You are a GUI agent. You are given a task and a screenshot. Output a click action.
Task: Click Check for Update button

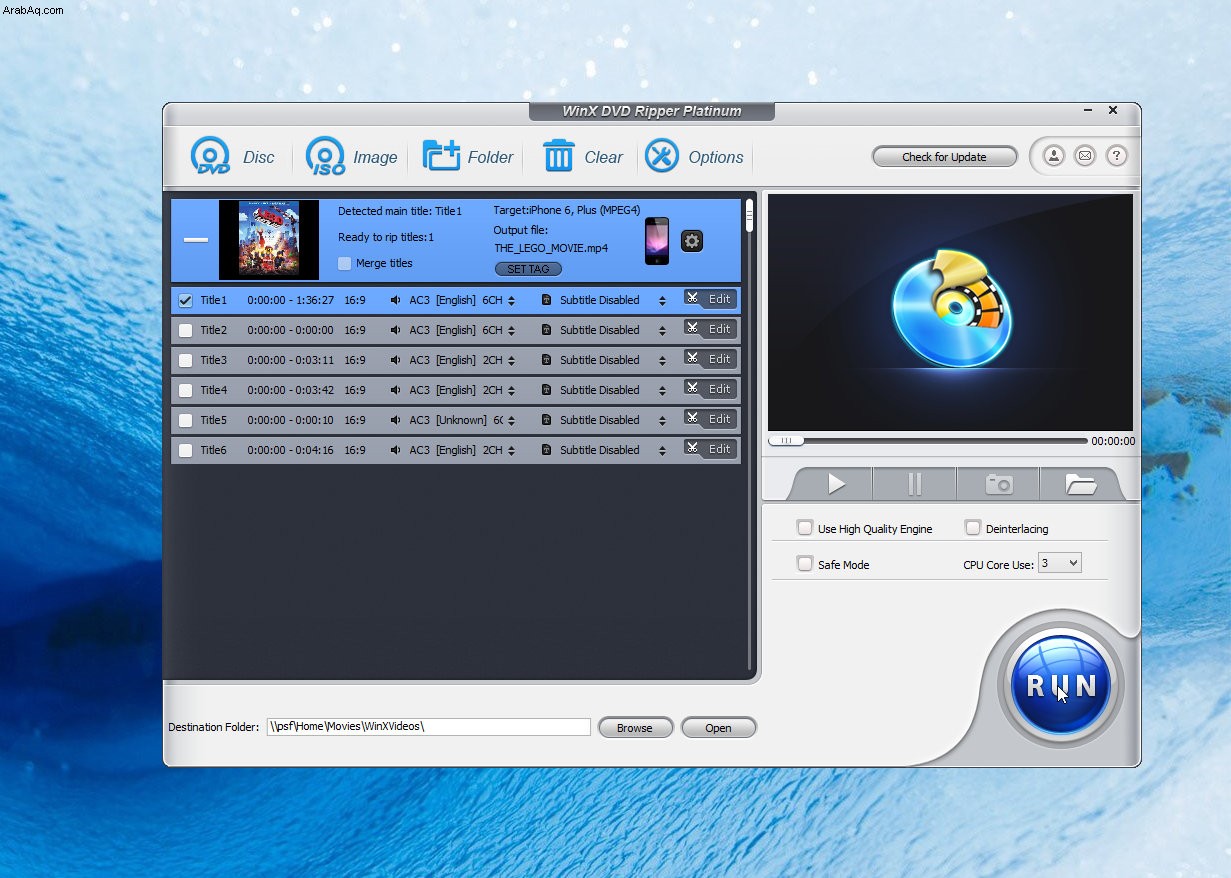pyautogui.click(x=944, y=157)
